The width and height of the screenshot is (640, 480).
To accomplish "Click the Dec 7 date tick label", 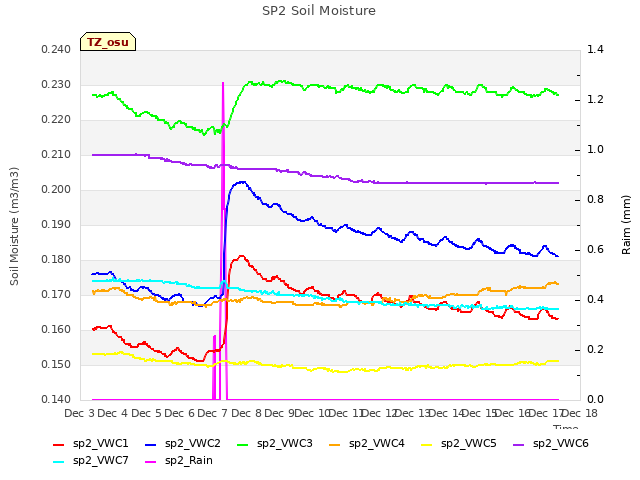I will [x=213, y=413].
